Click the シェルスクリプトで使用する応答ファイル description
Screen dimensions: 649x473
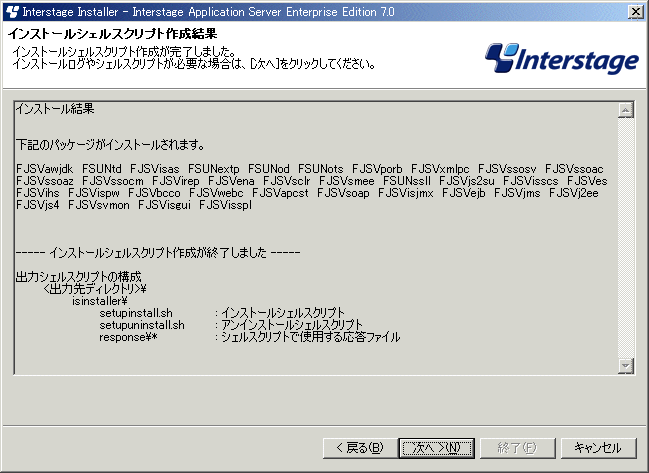tap(310, 337)
